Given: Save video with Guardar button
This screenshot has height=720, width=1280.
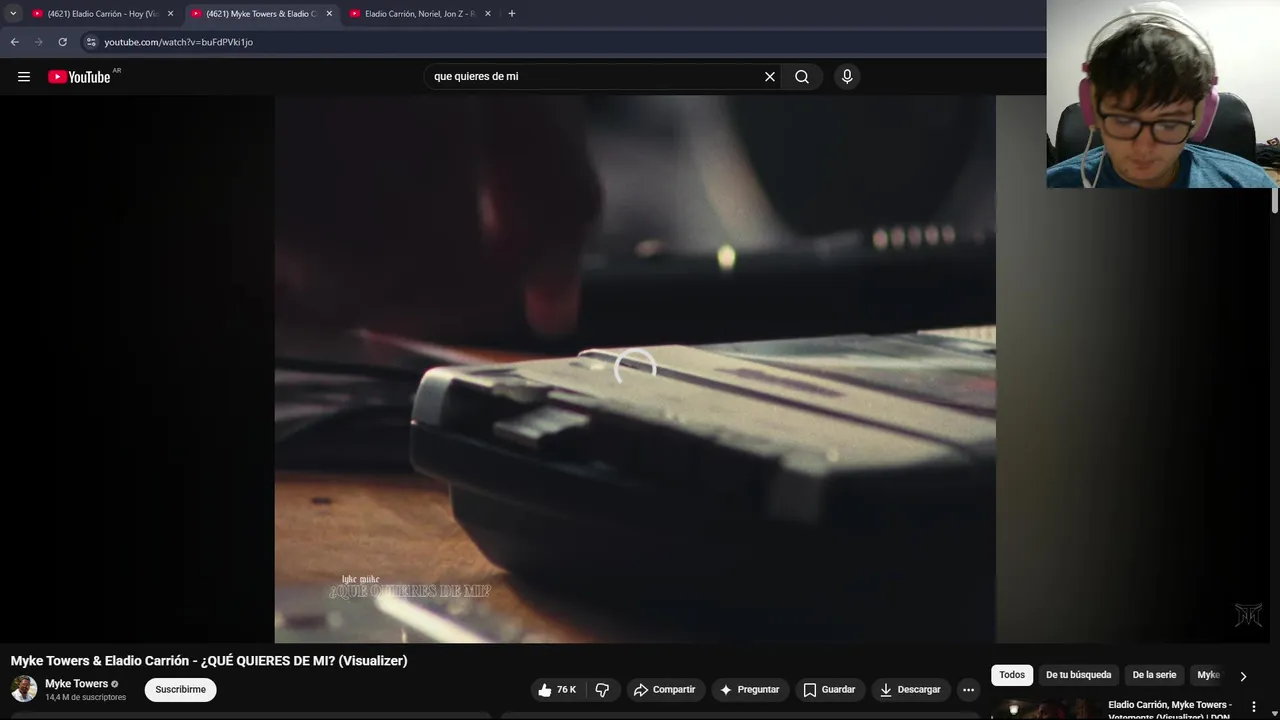Looking at the screenshot, I should click(829, 690).
